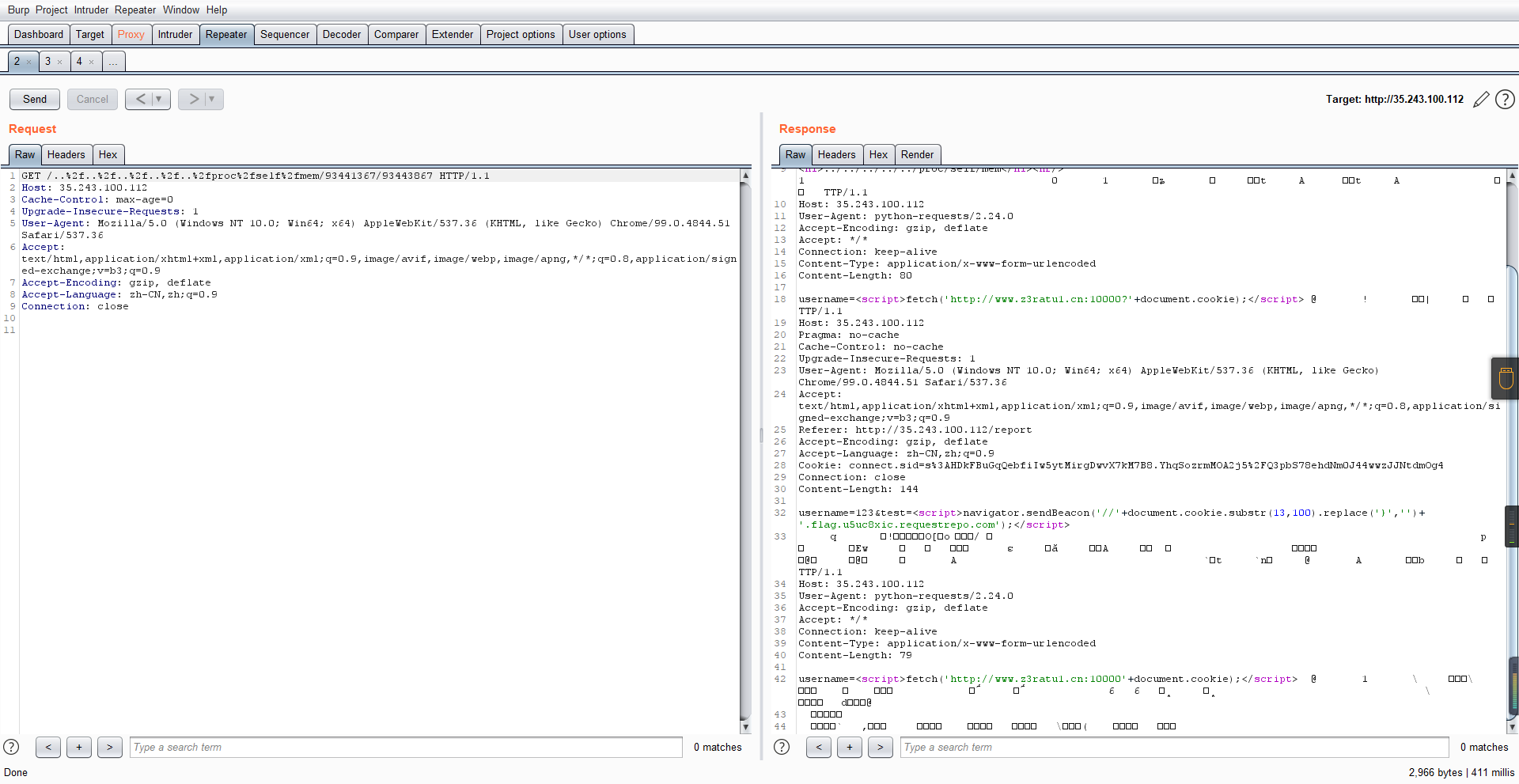This screenshot has height=784, width=1519.
Task: Click request pane scroll up arrow
Action: pos(745,175)
